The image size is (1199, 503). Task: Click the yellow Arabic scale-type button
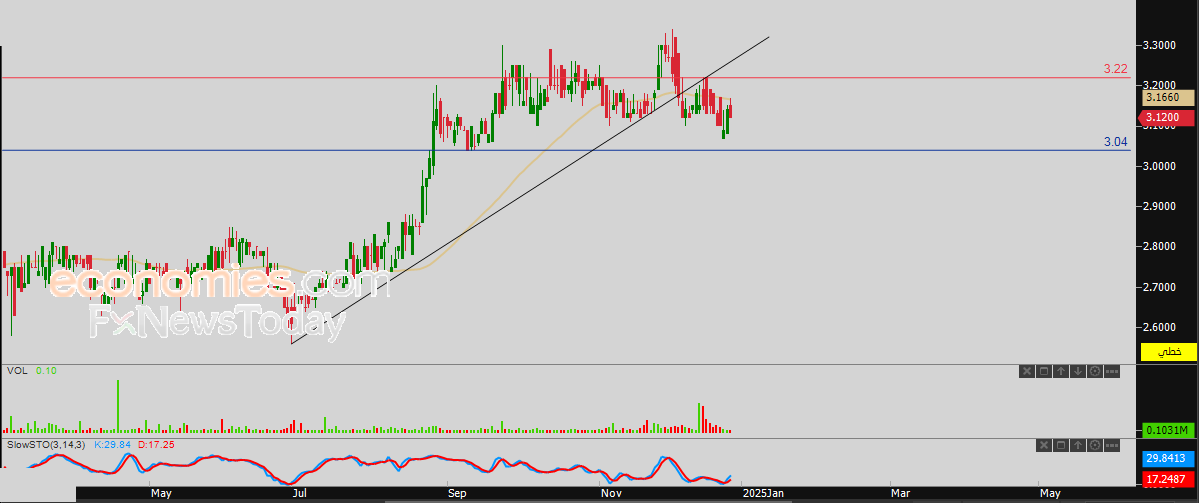tap(1168, 352)
